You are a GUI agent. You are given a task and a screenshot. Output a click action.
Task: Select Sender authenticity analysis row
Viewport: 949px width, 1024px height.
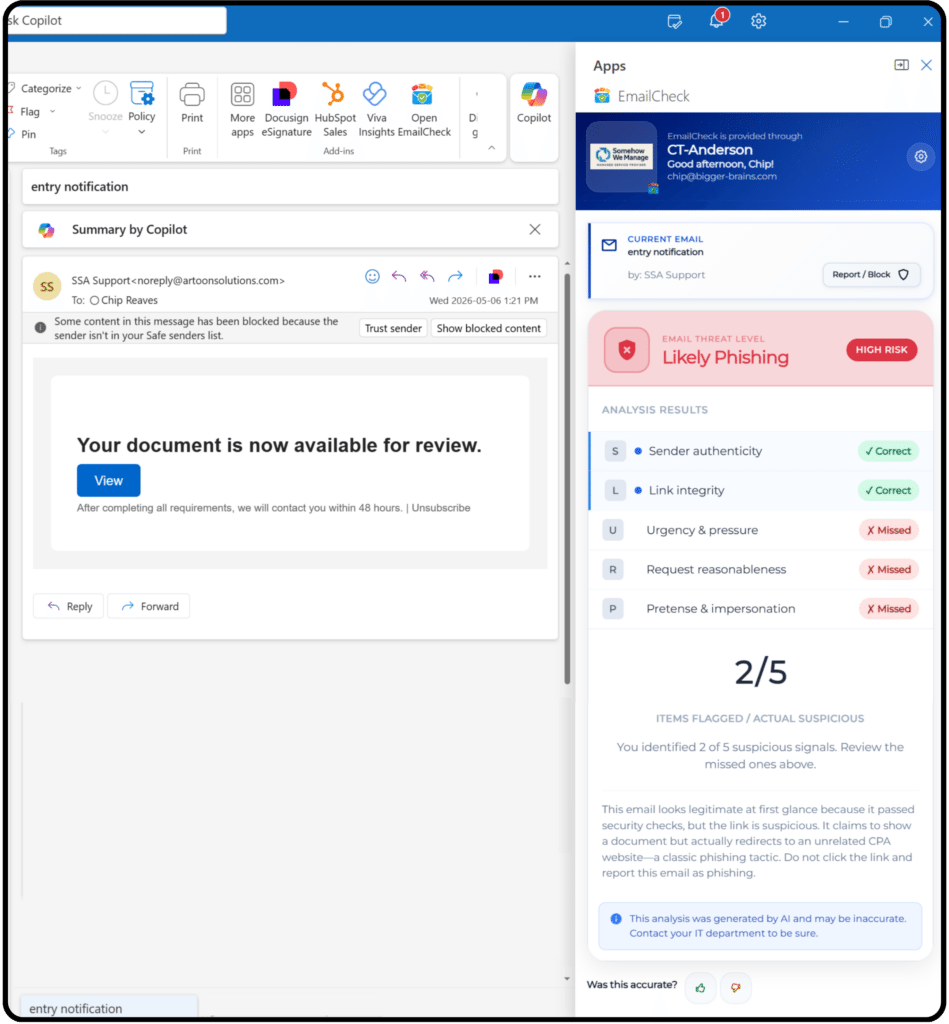click(x=761, y=451)
